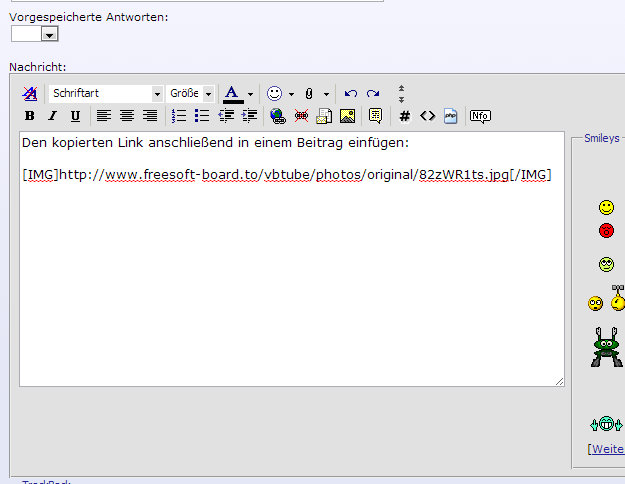
Task: Decrease the editor size with up arrow
Action: click(x=401, y=89)
